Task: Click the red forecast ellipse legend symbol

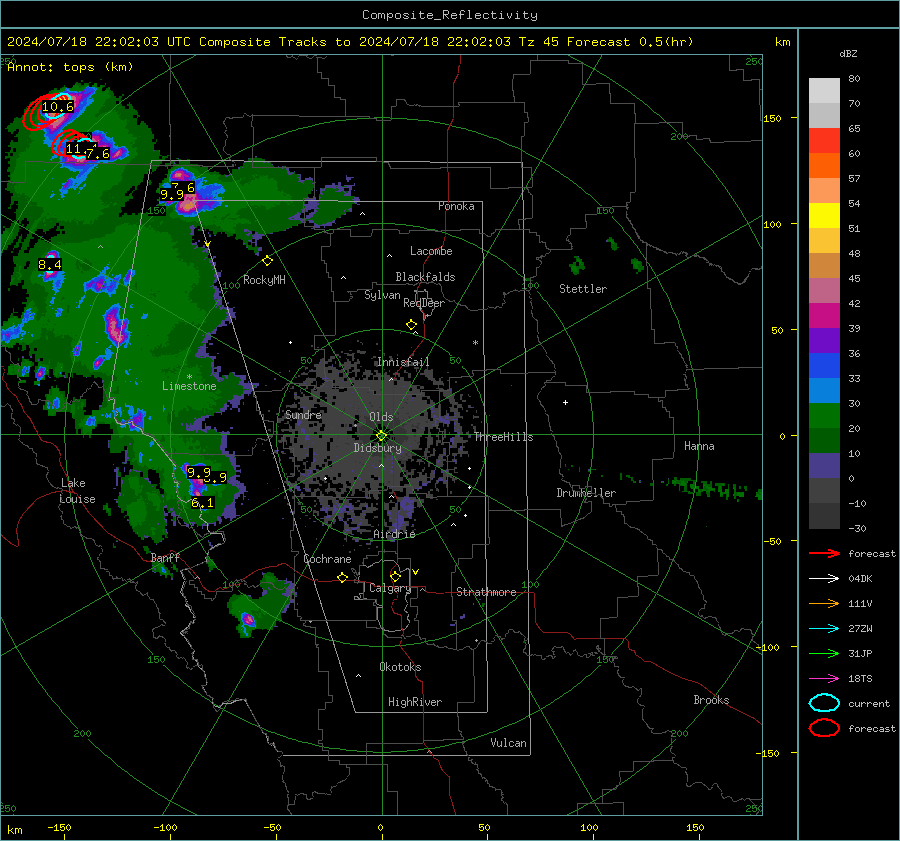Action: pyautogui.click(x=824, y=728)
